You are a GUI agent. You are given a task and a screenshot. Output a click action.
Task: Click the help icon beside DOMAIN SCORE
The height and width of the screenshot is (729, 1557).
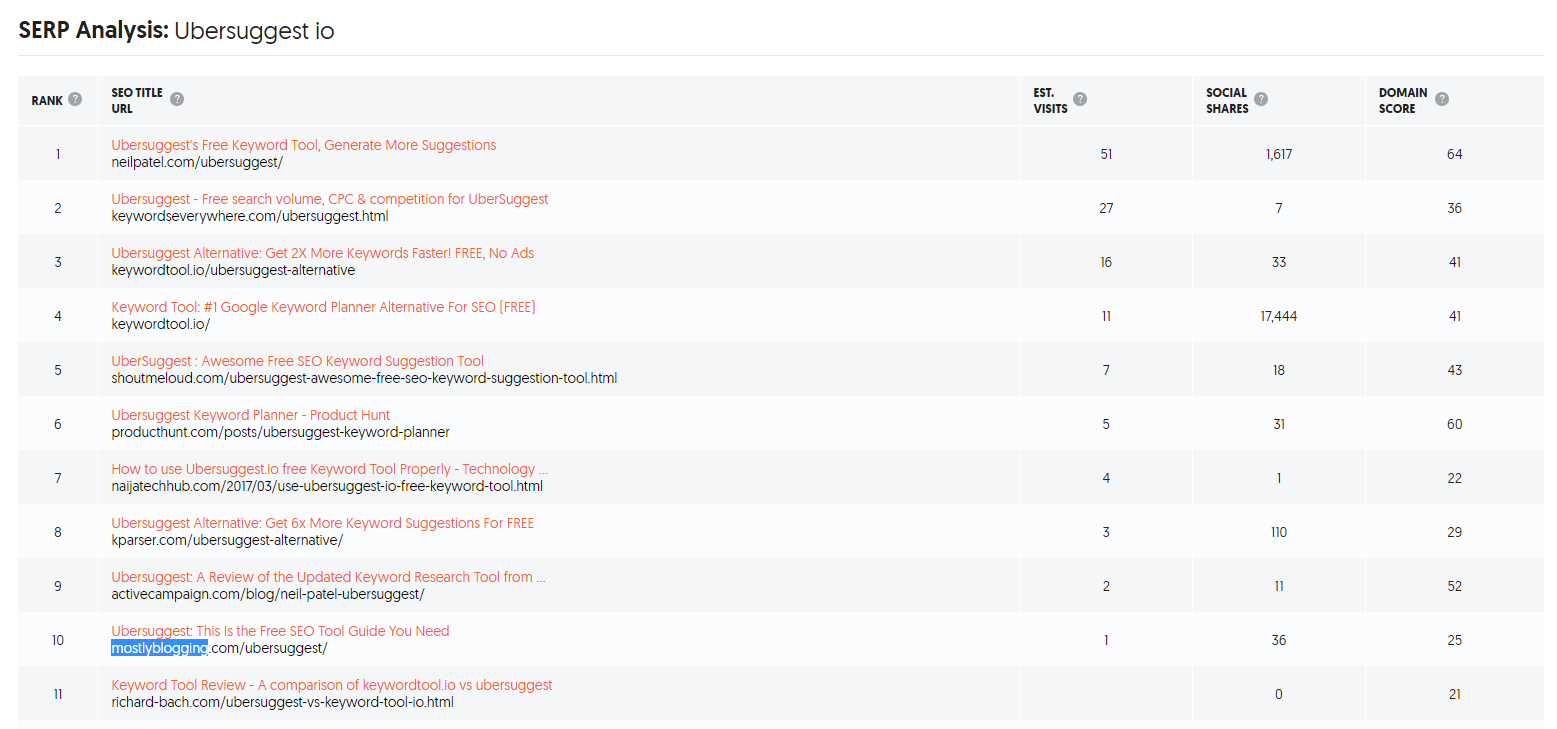[x=1442, y=99]
